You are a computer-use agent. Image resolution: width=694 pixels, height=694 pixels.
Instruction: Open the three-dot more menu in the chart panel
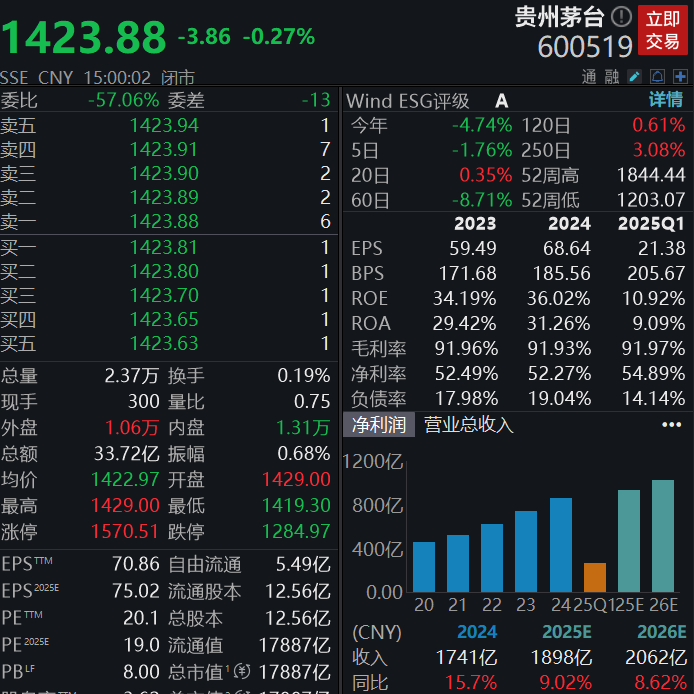click(671, 425)
